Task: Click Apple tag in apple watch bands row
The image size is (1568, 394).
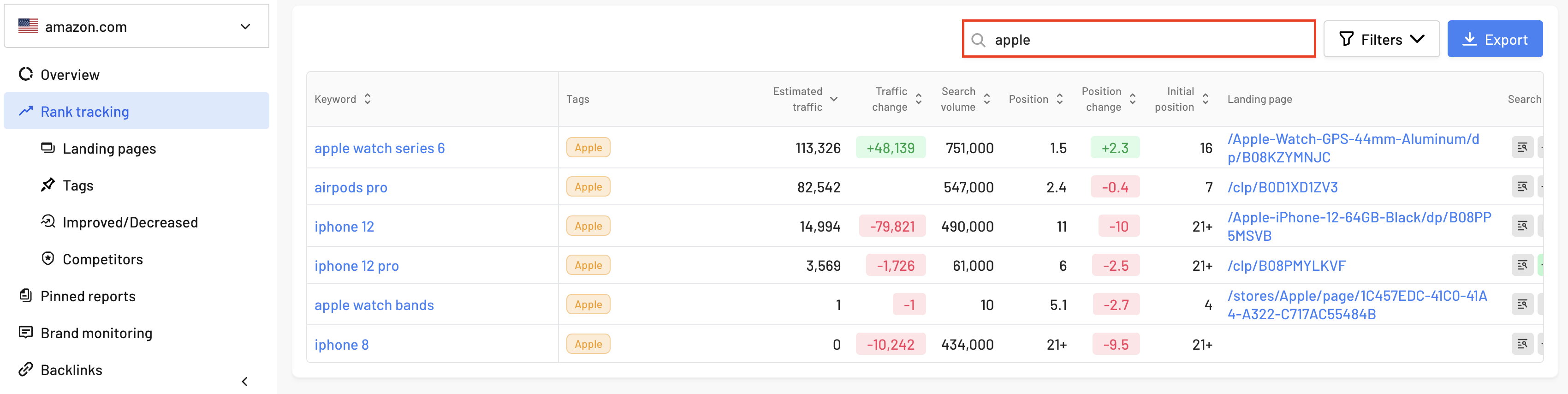Action: [x=588, y=304]
